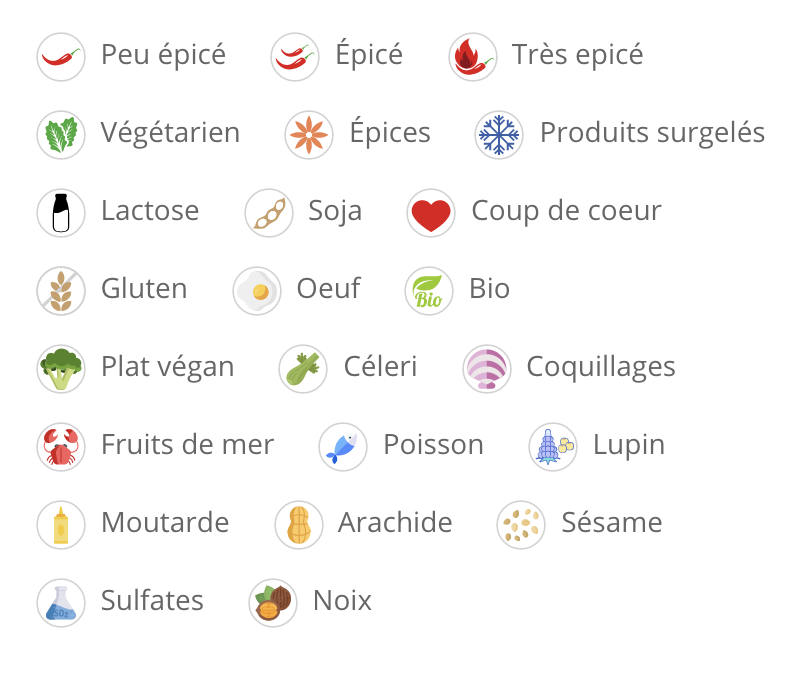The width and height of the screenshot is (806, 676).
Task: Click the leafy Végétarien icon
Action: coord(61,134)
